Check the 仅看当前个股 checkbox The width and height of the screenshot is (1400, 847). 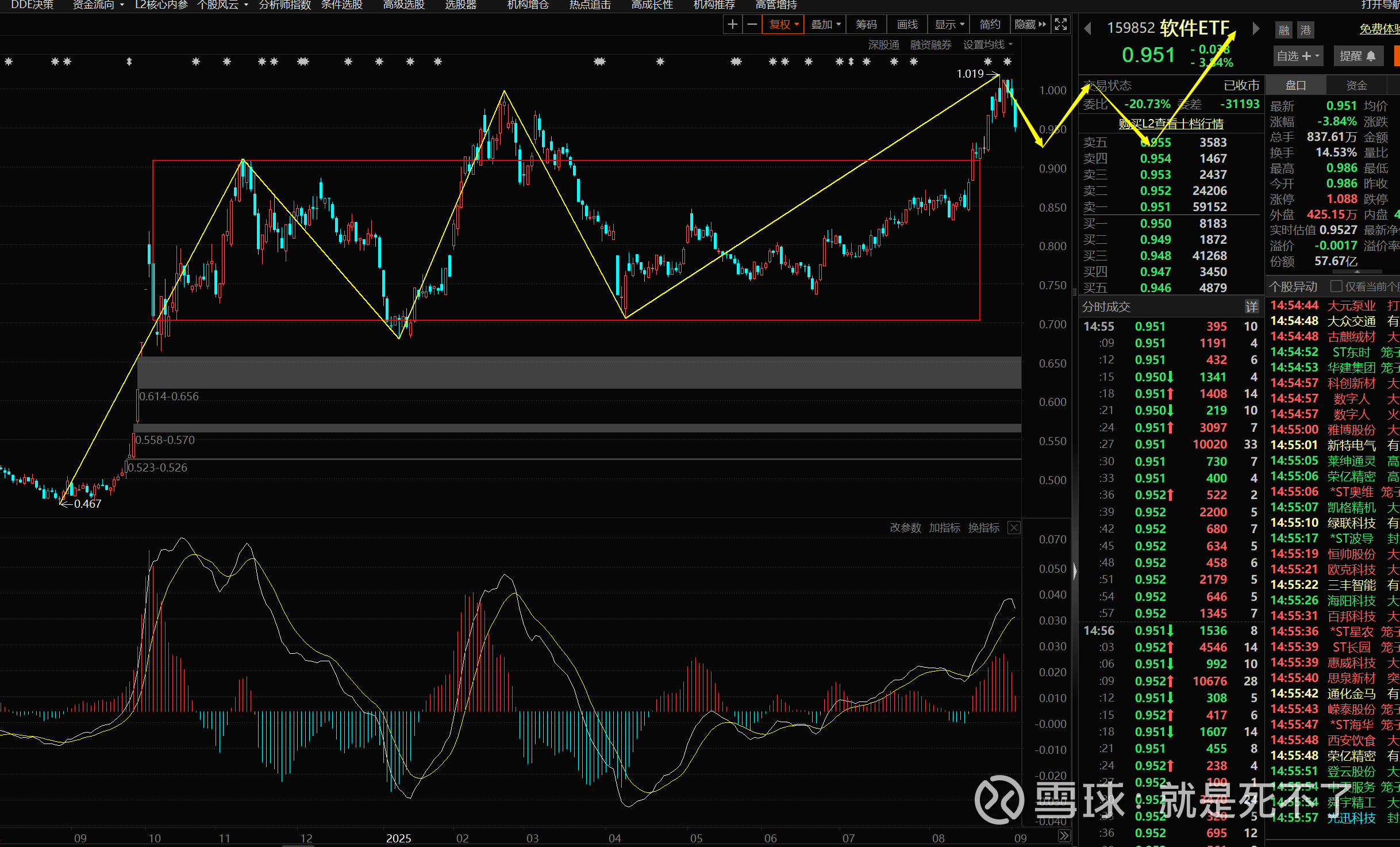1336,286
